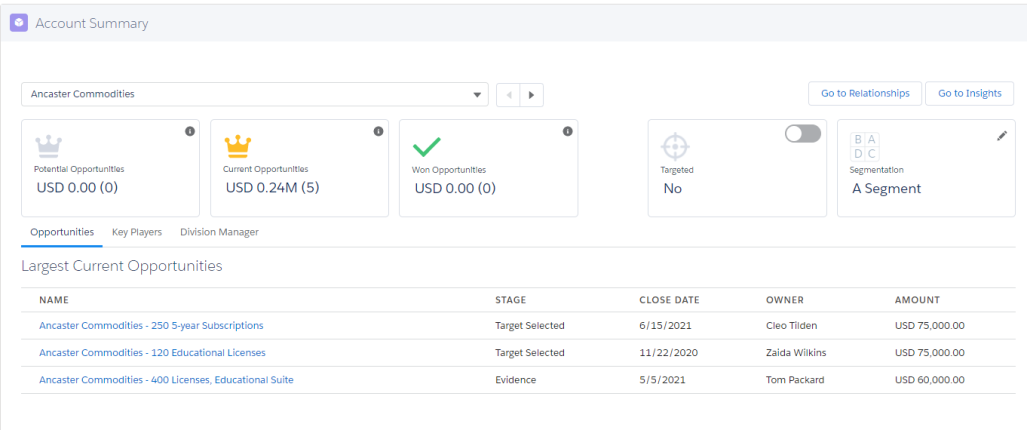Click info icon on Won Opportunities card
The width and height of the screenshot is (1027, 430).
(567, 132)
